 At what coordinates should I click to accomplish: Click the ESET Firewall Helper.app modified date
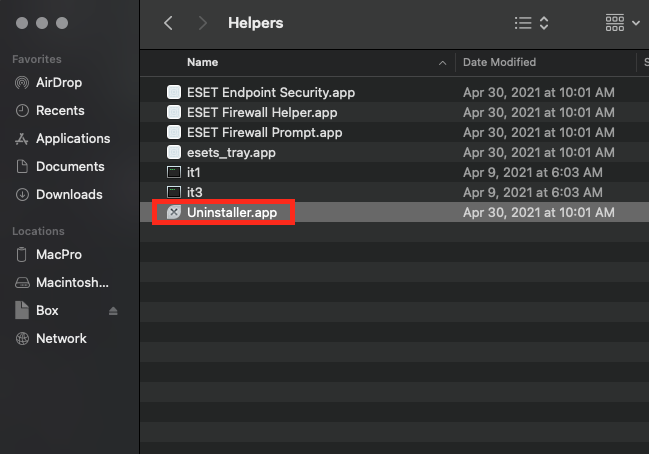pyautogui.click(x=538, y=112)
